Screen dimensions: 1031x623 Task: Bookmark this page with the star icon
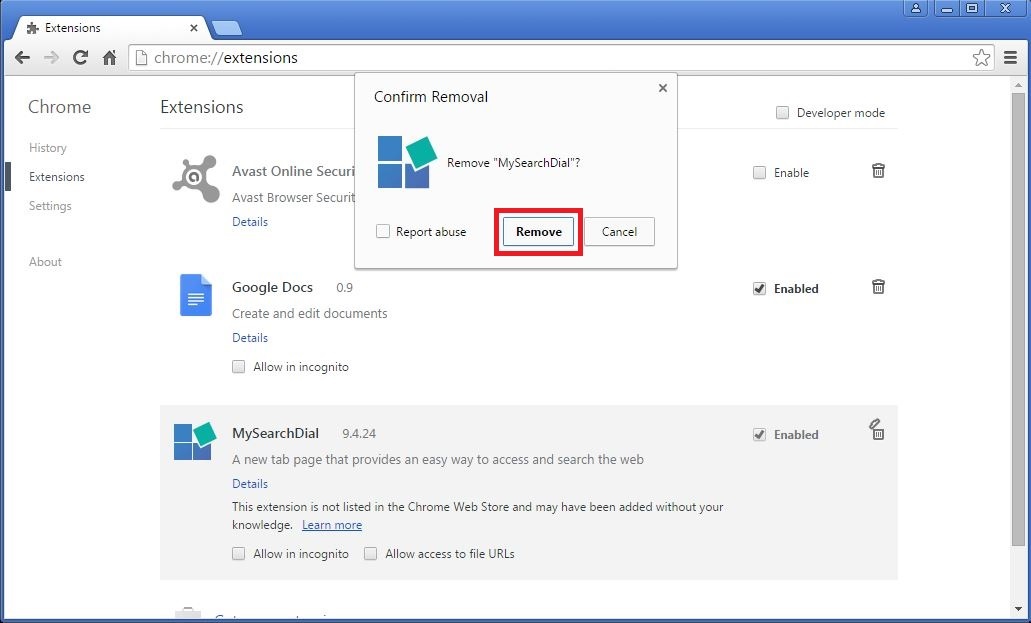point(981,58)
